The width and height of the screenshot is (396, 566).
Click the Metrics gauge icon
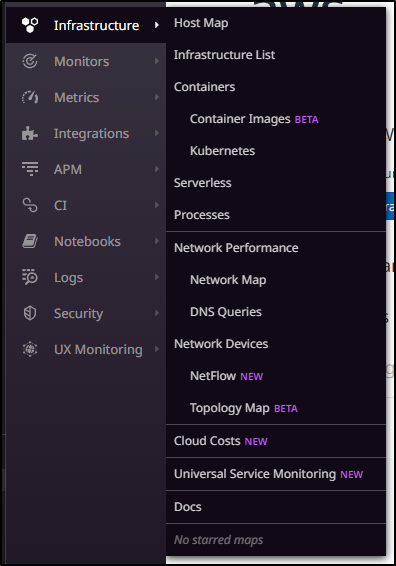click(x=30, y=97)
